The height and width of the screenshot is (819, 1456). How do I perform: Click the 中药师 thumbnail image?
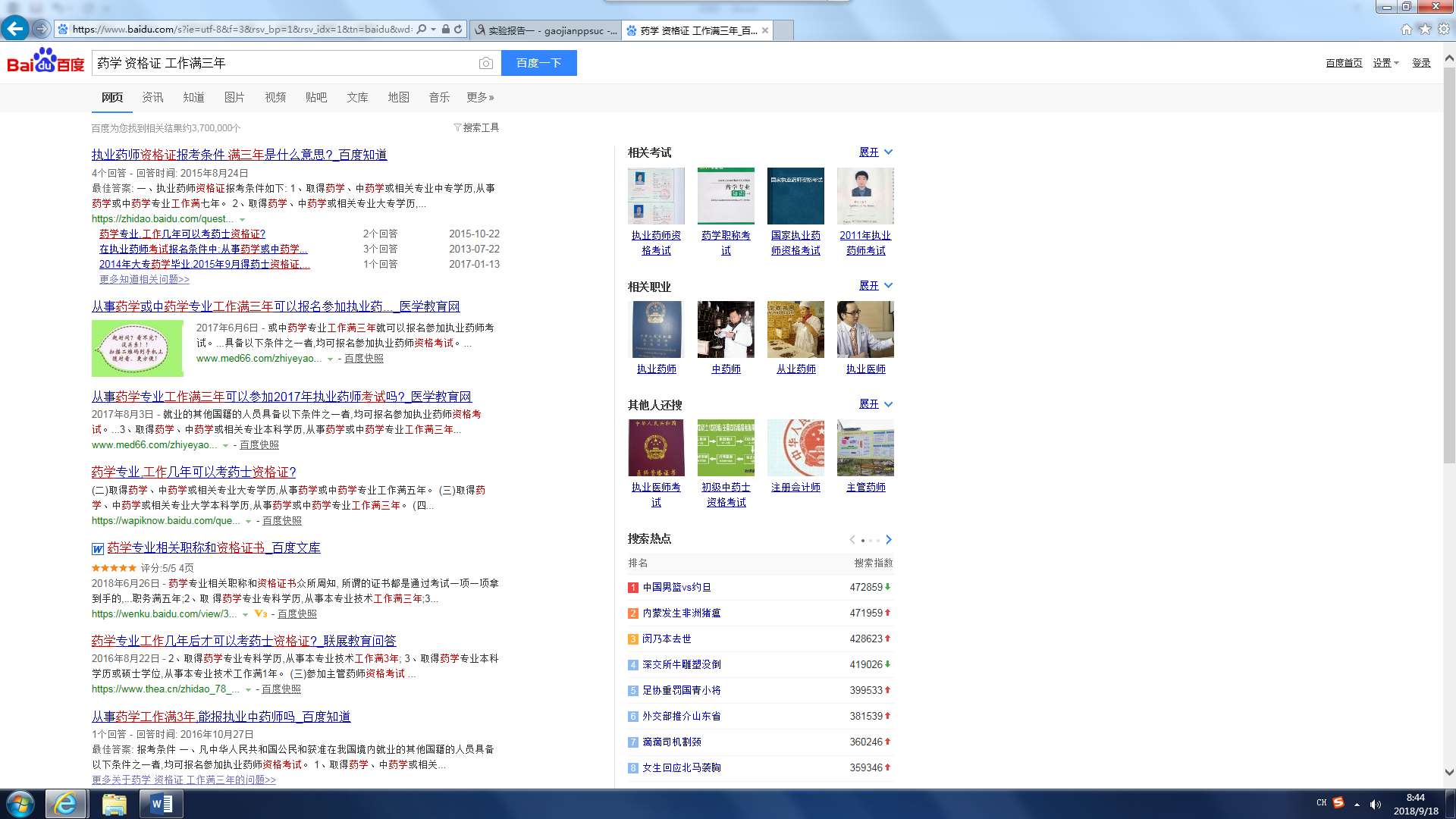726,329
